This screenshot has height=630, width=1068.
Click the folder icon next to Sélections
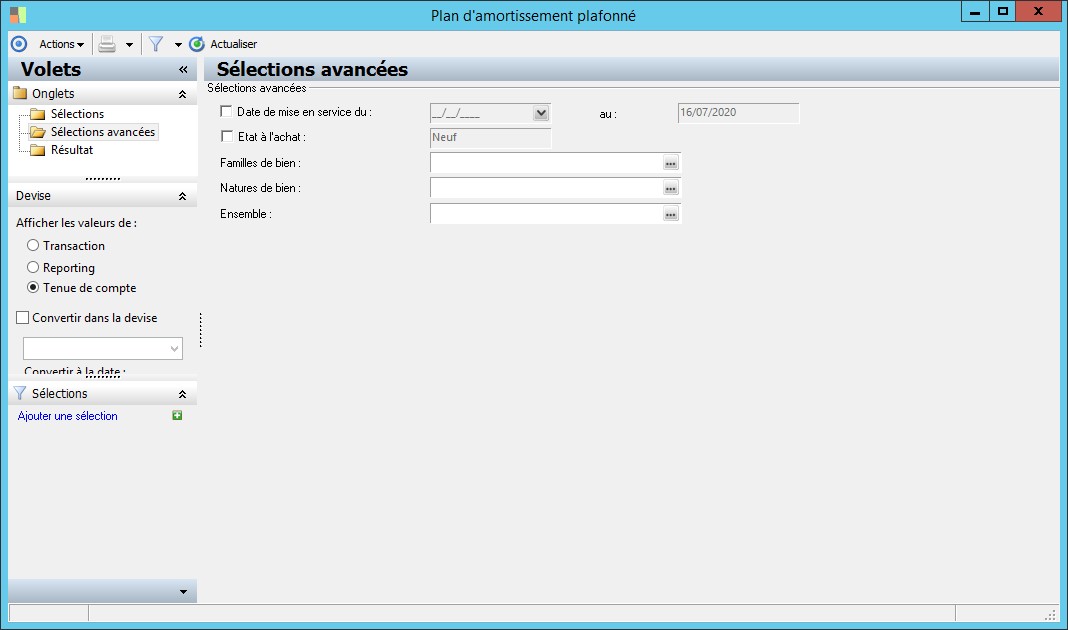[x=38, y=114]
